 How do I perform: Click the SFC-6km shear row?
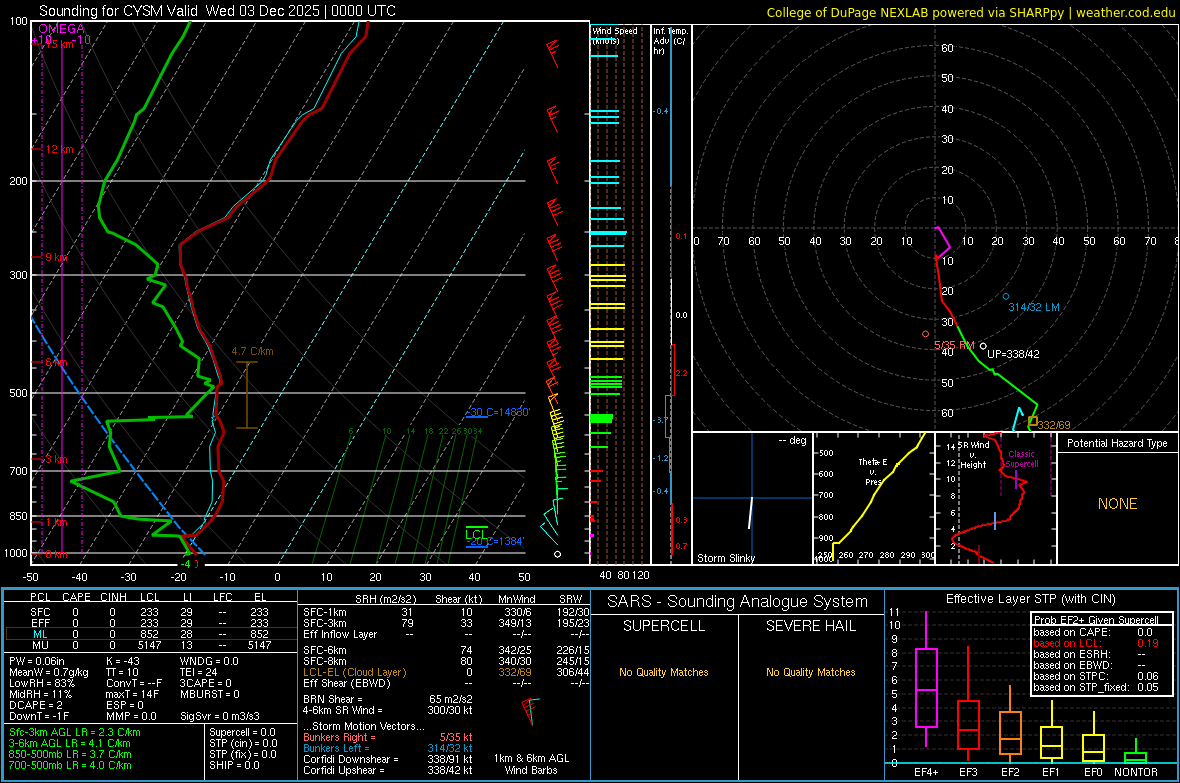[x=446, y=650]
